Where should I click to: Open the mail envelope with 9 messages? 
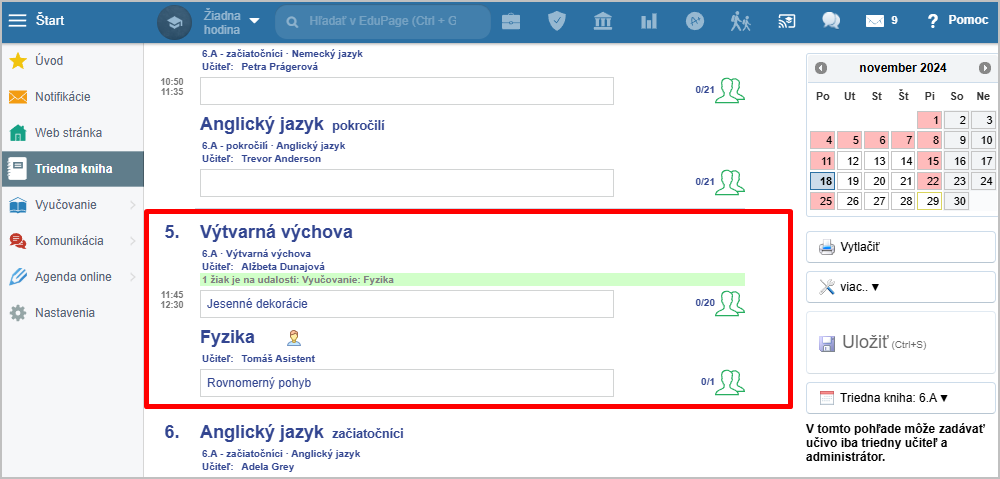click(881, 20)
